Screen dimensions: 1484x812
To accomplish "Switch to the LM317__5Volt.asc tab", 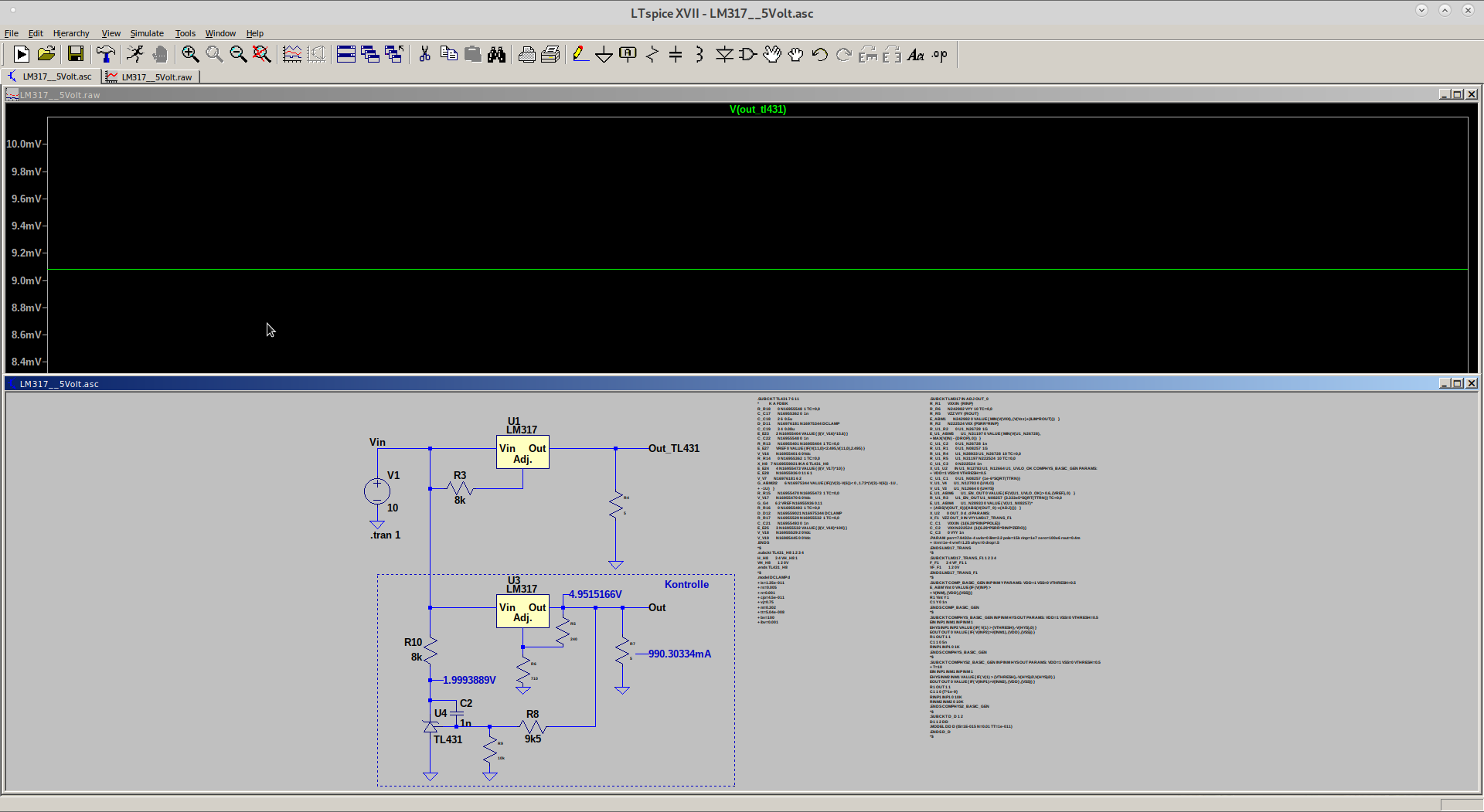I will [50, 76].
